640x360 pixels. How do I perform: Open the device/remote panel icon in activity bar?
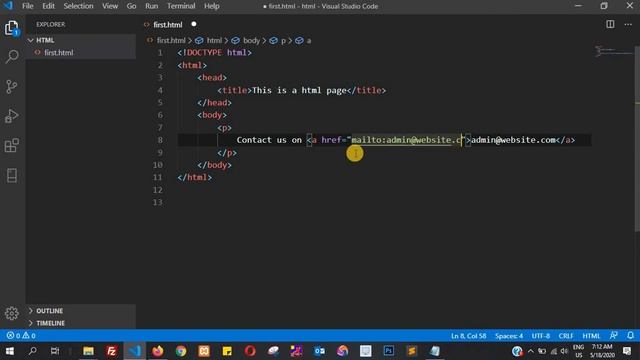pos(12,176)
